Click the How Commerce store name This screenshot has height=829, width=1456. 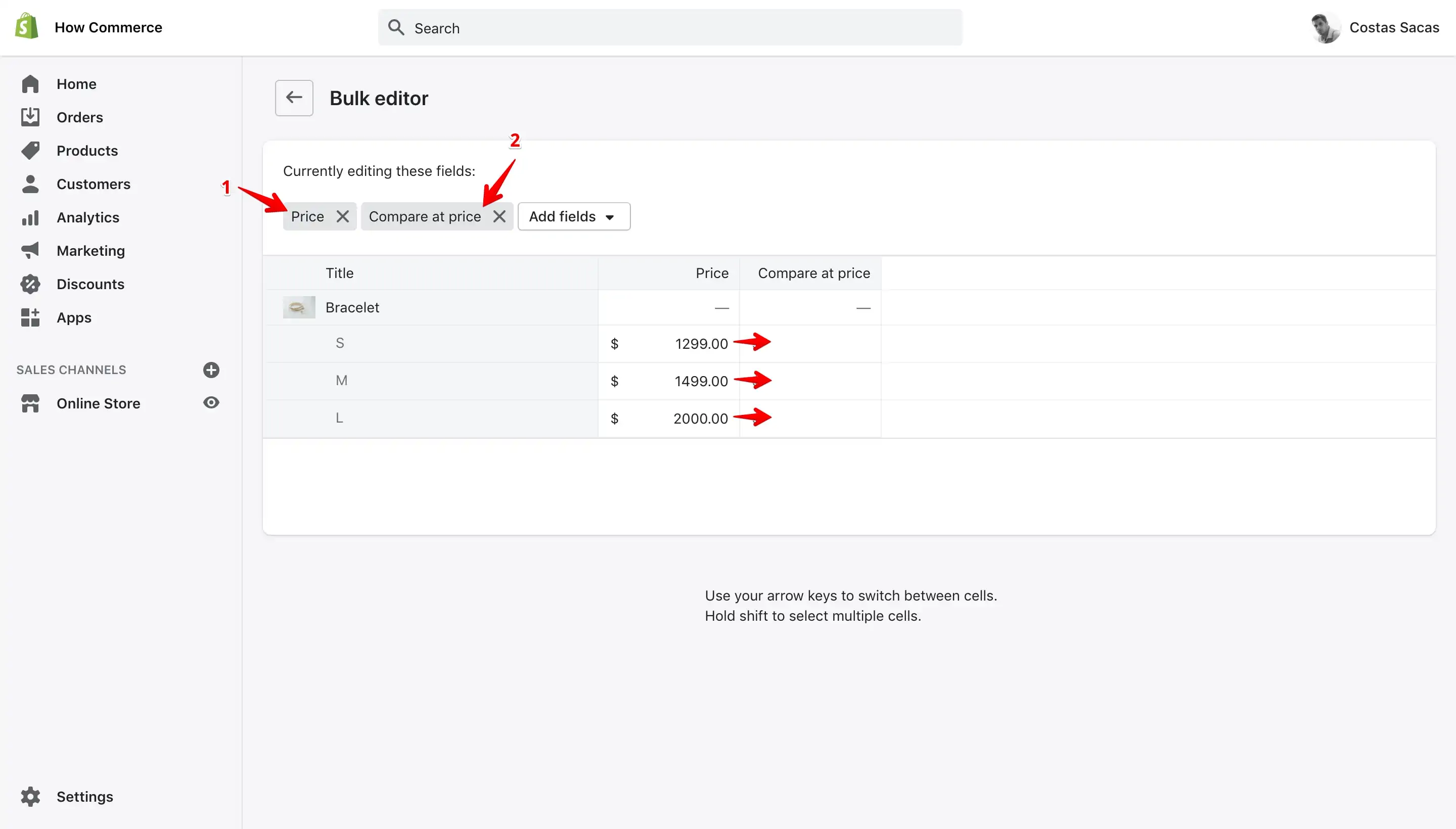pos(108,27)
